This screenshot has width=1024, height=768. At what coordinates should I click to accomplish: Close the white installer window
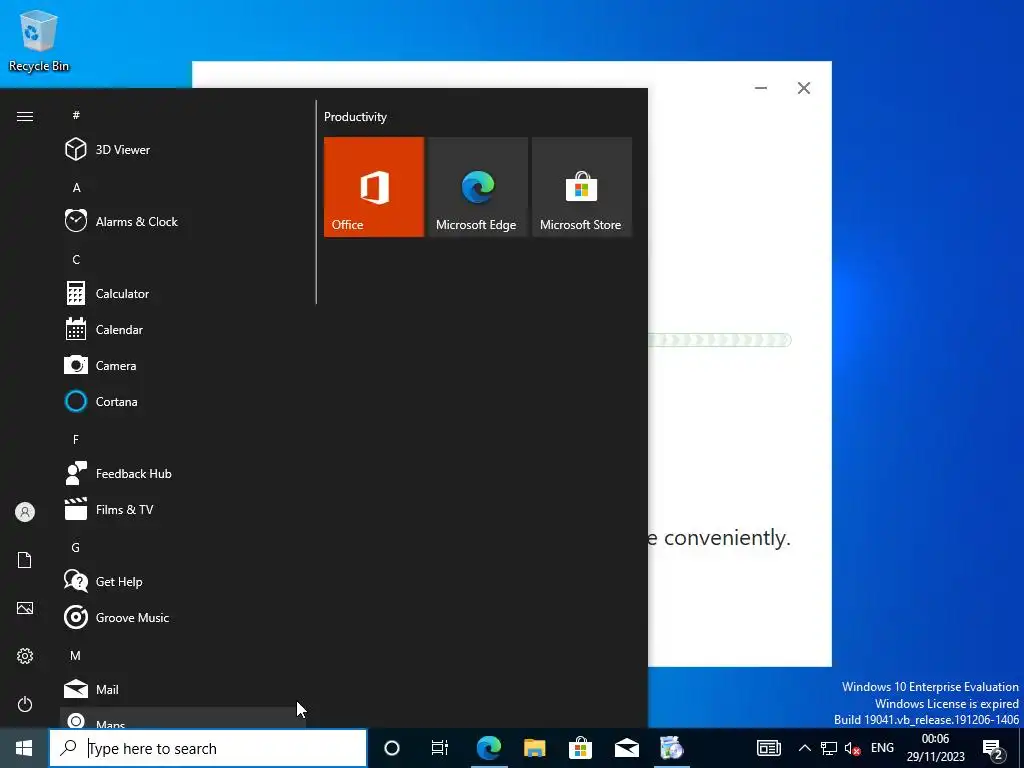click(804, 88)
